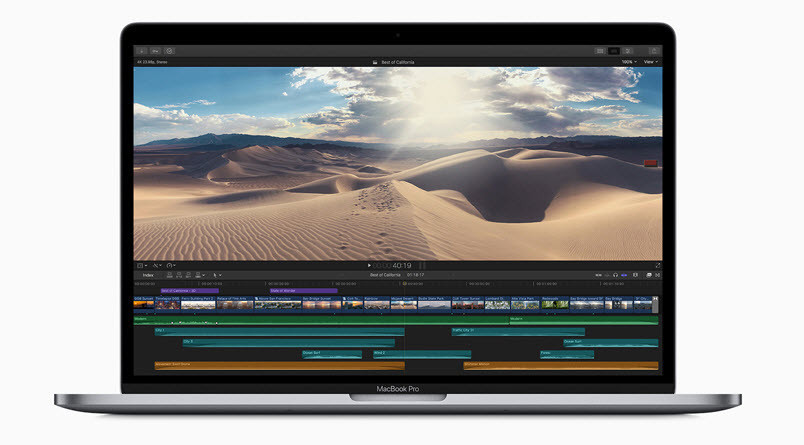
Task: Open the 100% zoom dropdown
Action: pyautogui.click(x=627, y=62)
